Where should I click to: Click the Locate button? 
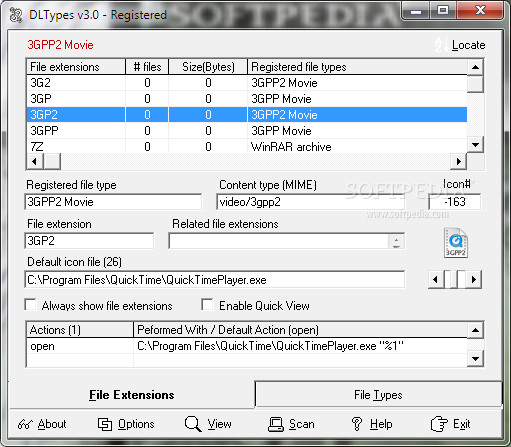(468, 45)
